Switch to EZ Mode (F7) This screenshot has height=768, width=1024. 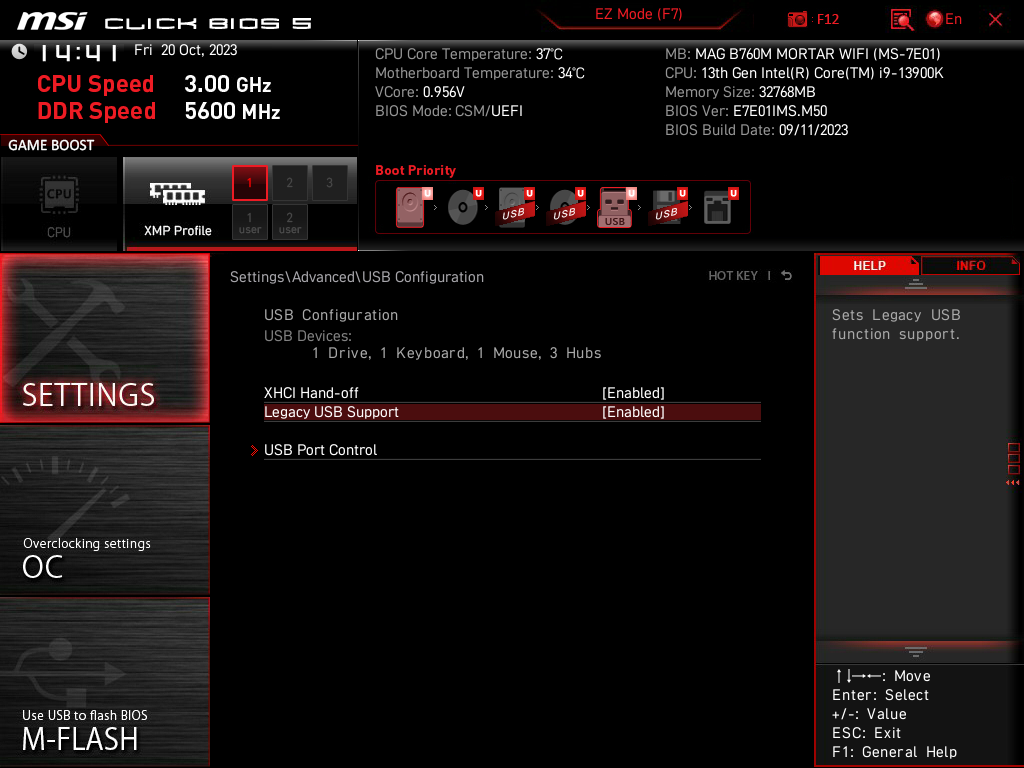coord(638,14)
